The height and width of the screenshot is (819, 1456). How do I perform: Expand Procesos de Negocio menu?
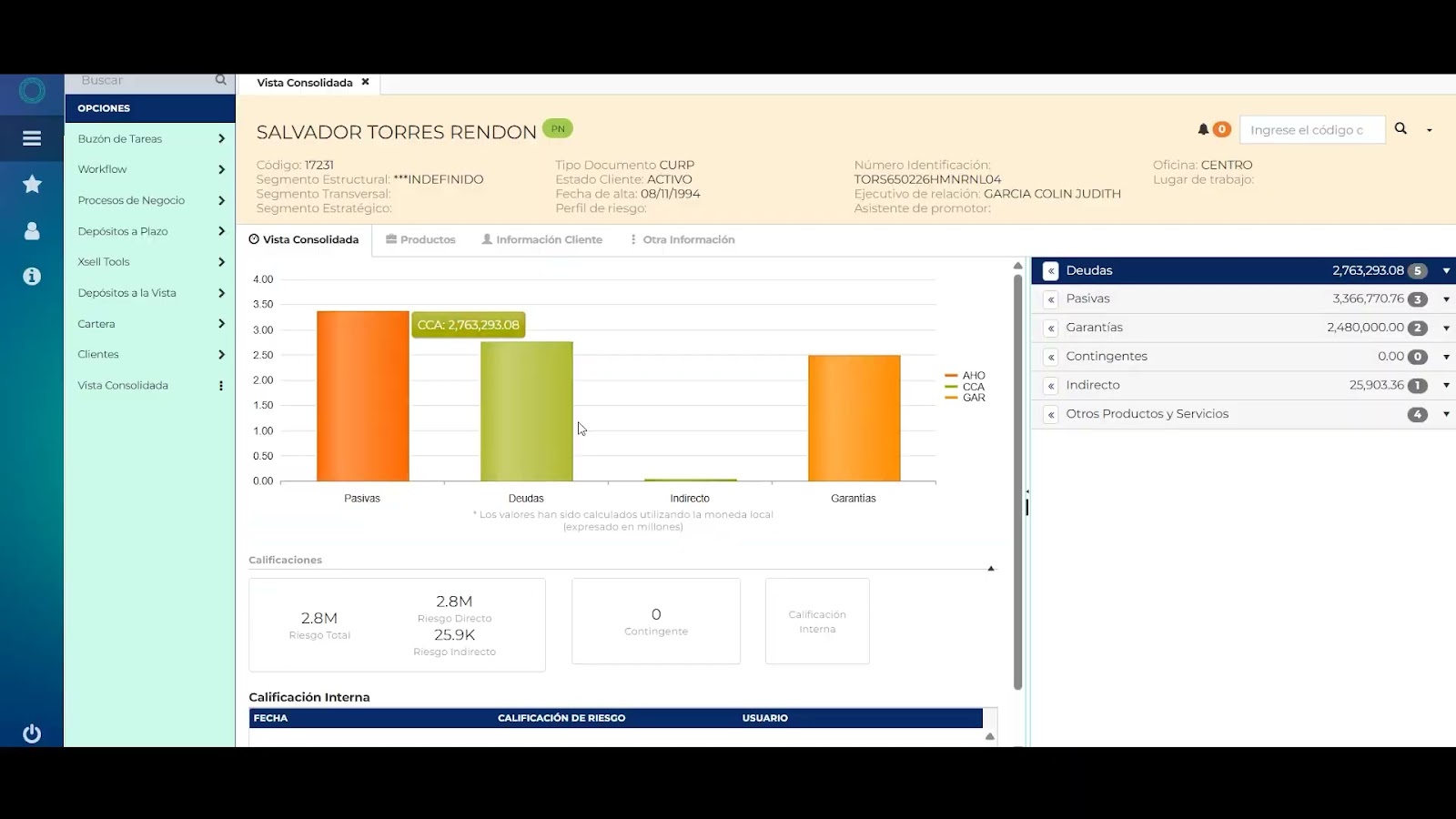pos(149,200)
